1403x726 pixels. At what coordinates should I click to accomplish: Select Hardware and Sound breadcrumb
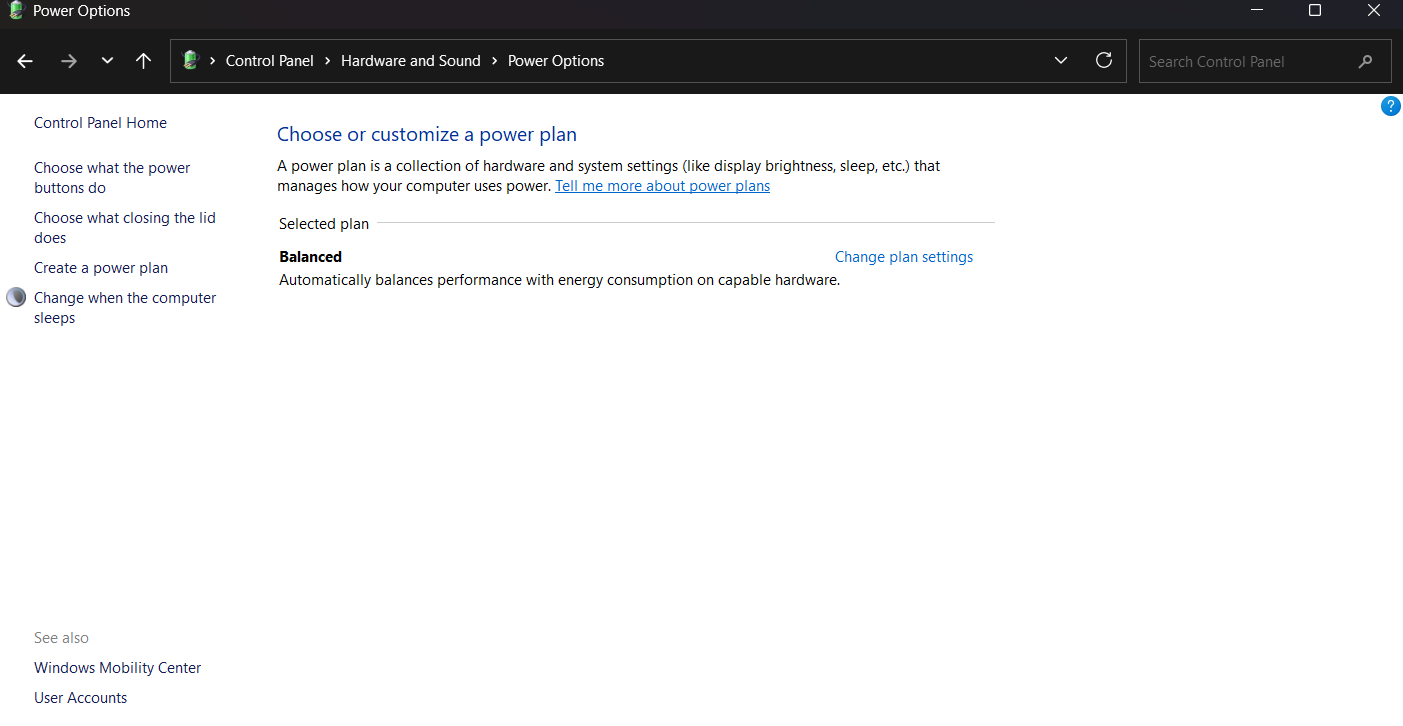pos(411,61)
